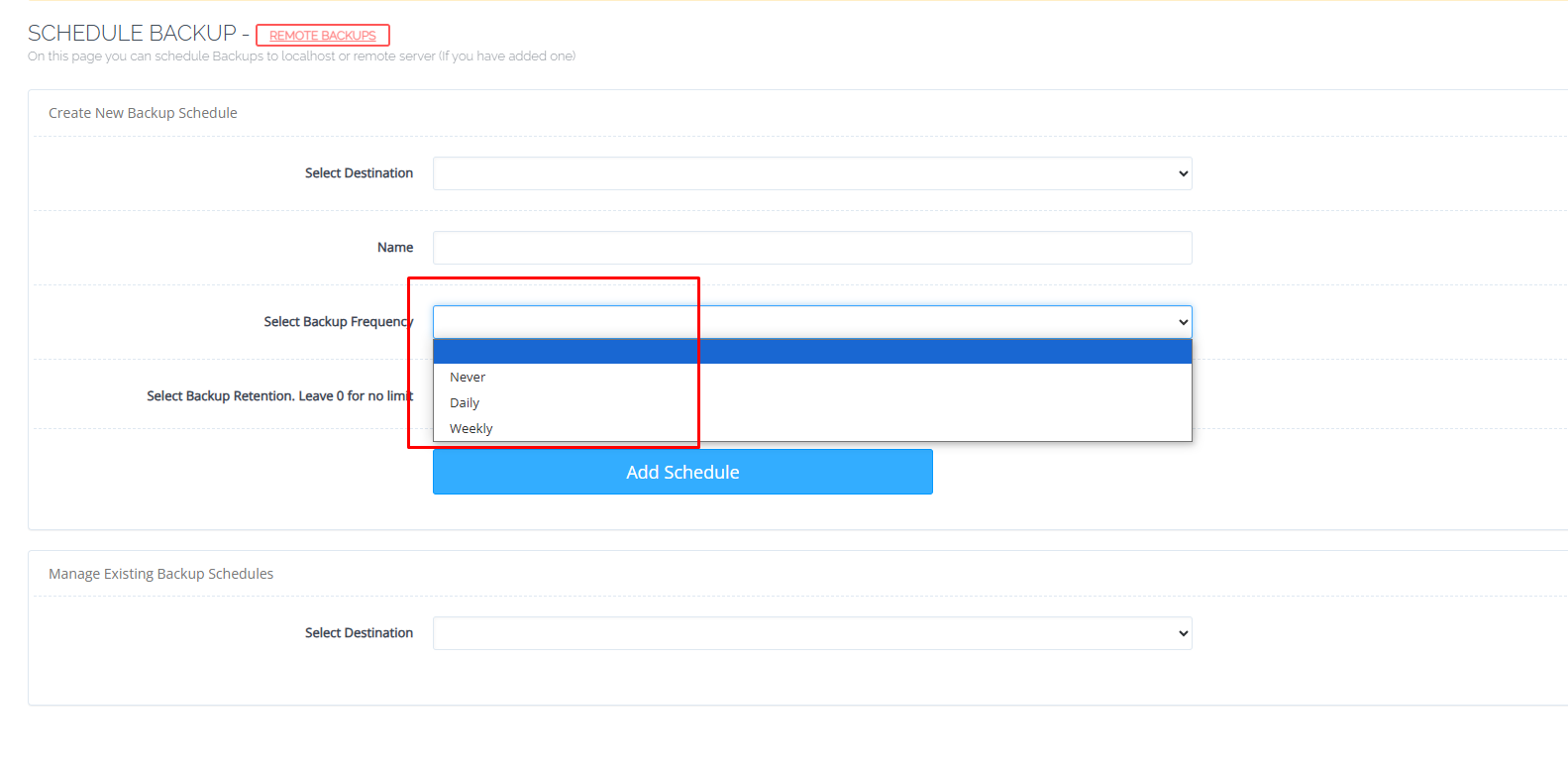Click the page description text below the title

point(301,56)
